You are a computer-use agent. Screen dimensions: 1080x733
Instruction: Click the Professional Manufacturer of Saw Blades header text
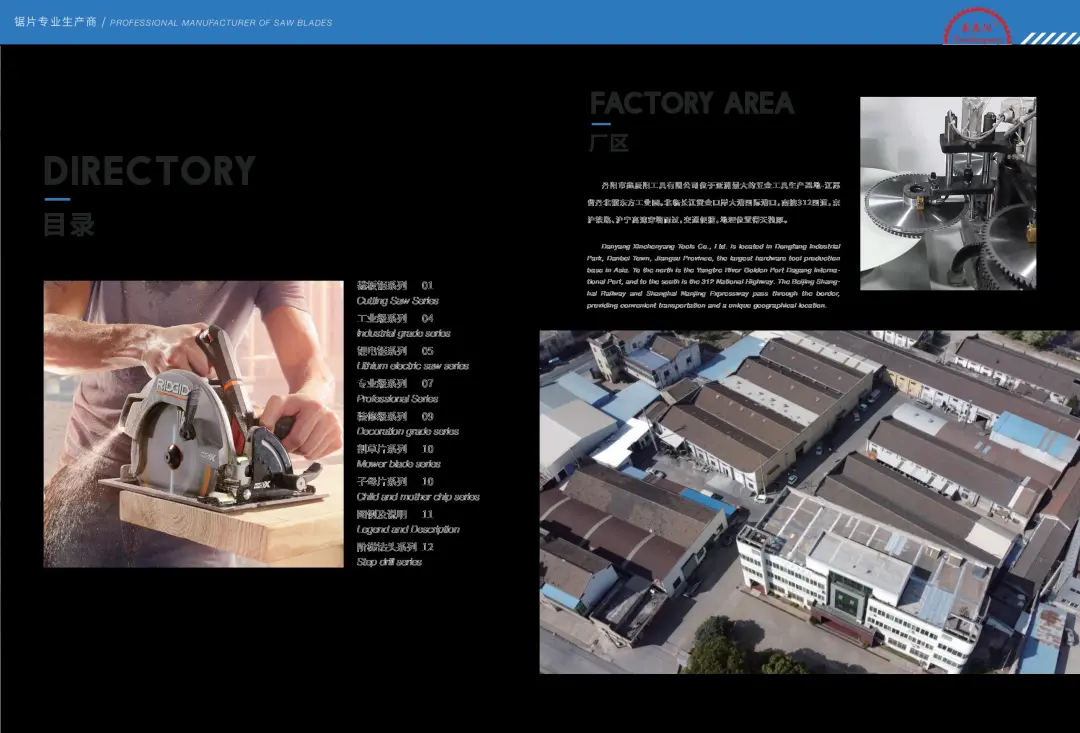coord(221,22)
